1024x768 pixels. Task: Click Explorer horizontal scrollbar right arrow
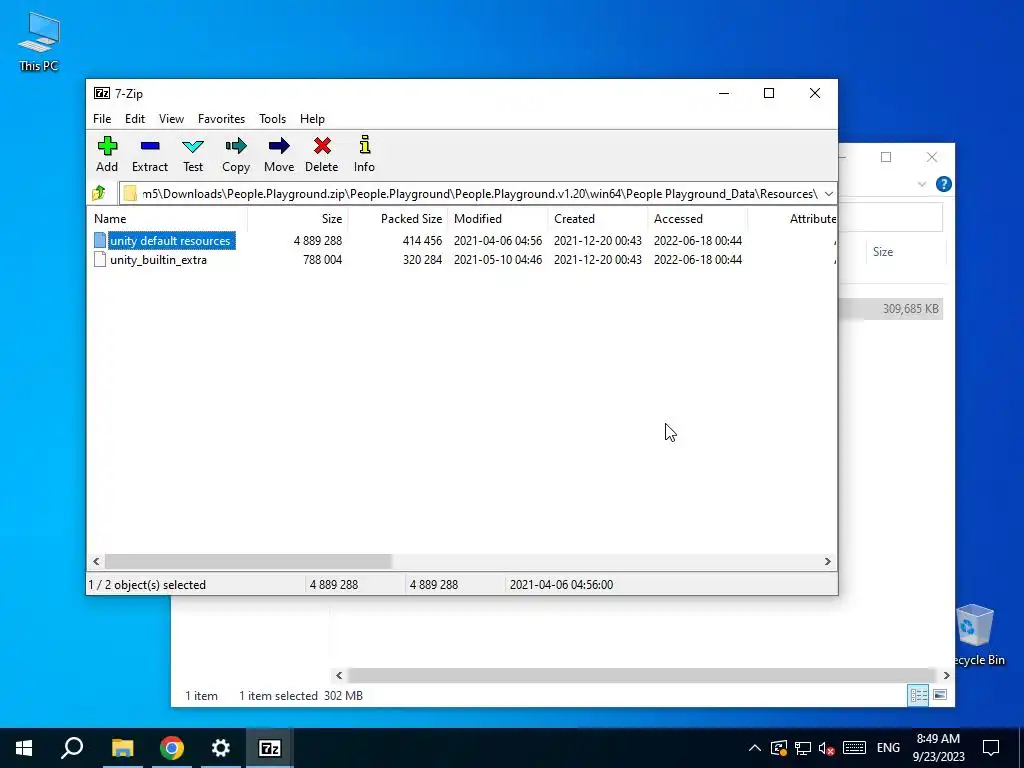(x=946, y=675)
